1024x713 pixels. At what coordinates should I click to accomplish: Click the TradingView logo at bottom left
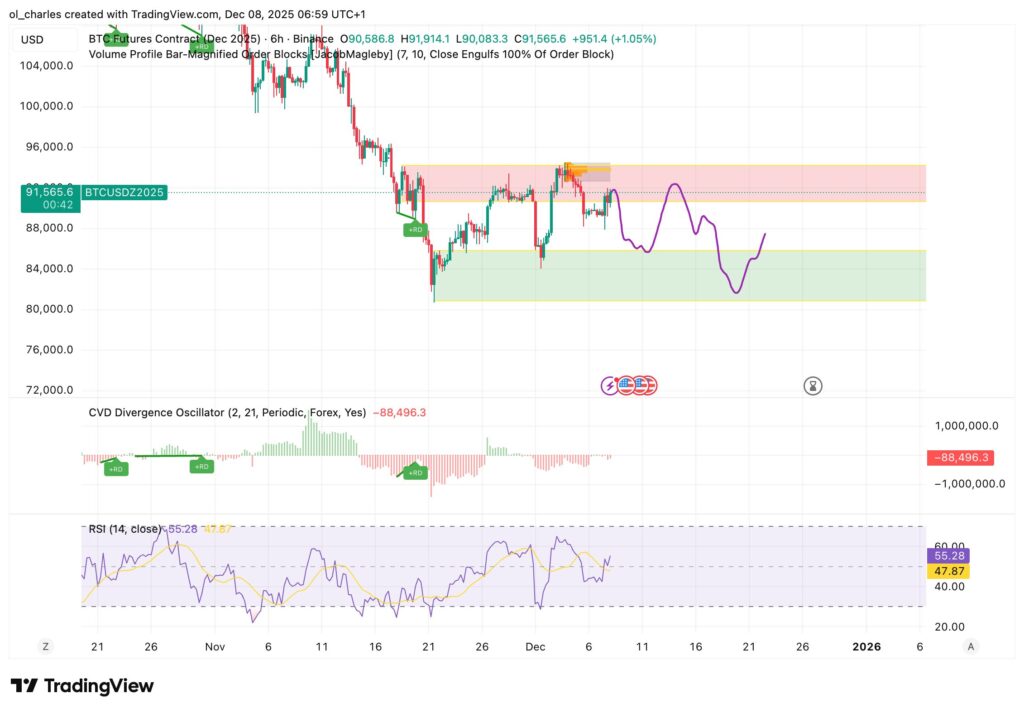[80, 686]
